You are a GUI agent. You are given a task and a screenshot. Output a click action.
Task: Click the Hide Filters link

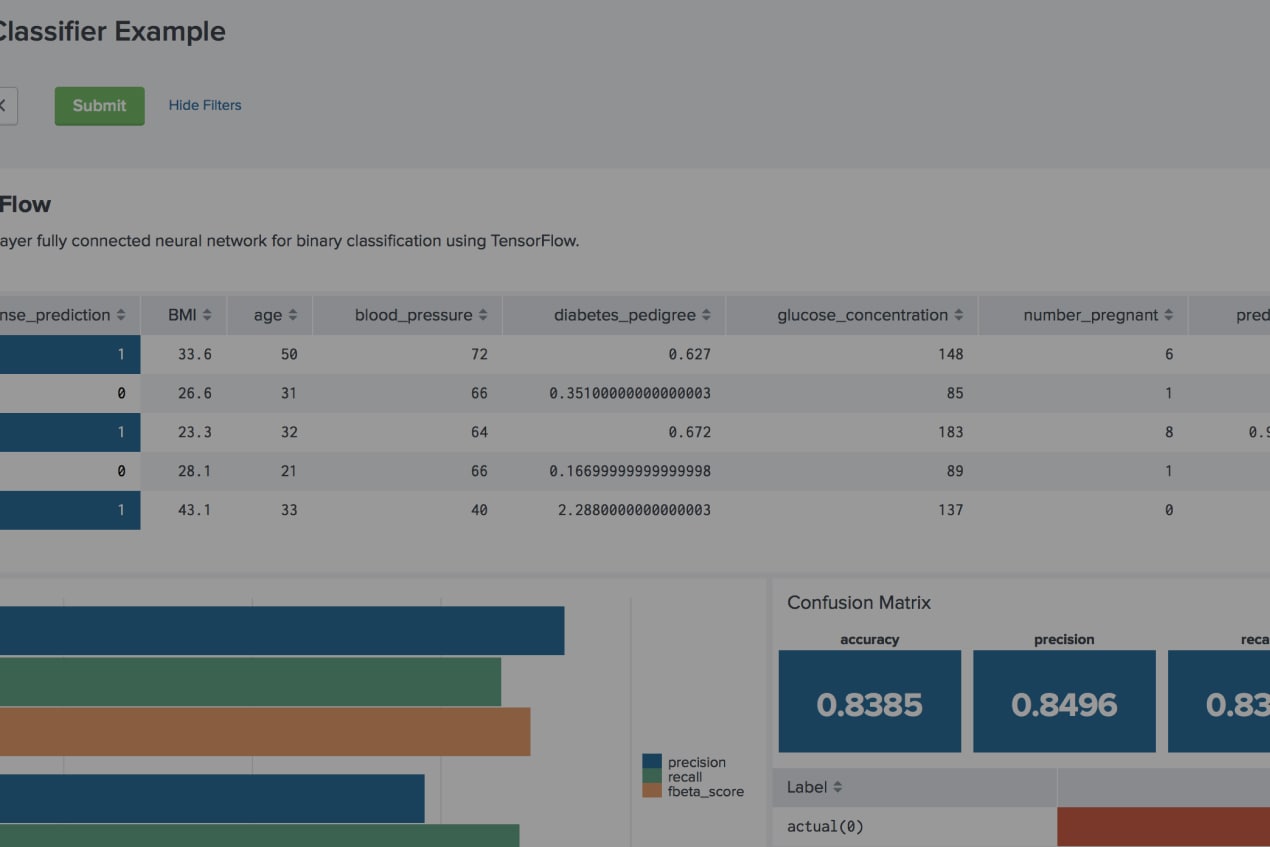204,105
